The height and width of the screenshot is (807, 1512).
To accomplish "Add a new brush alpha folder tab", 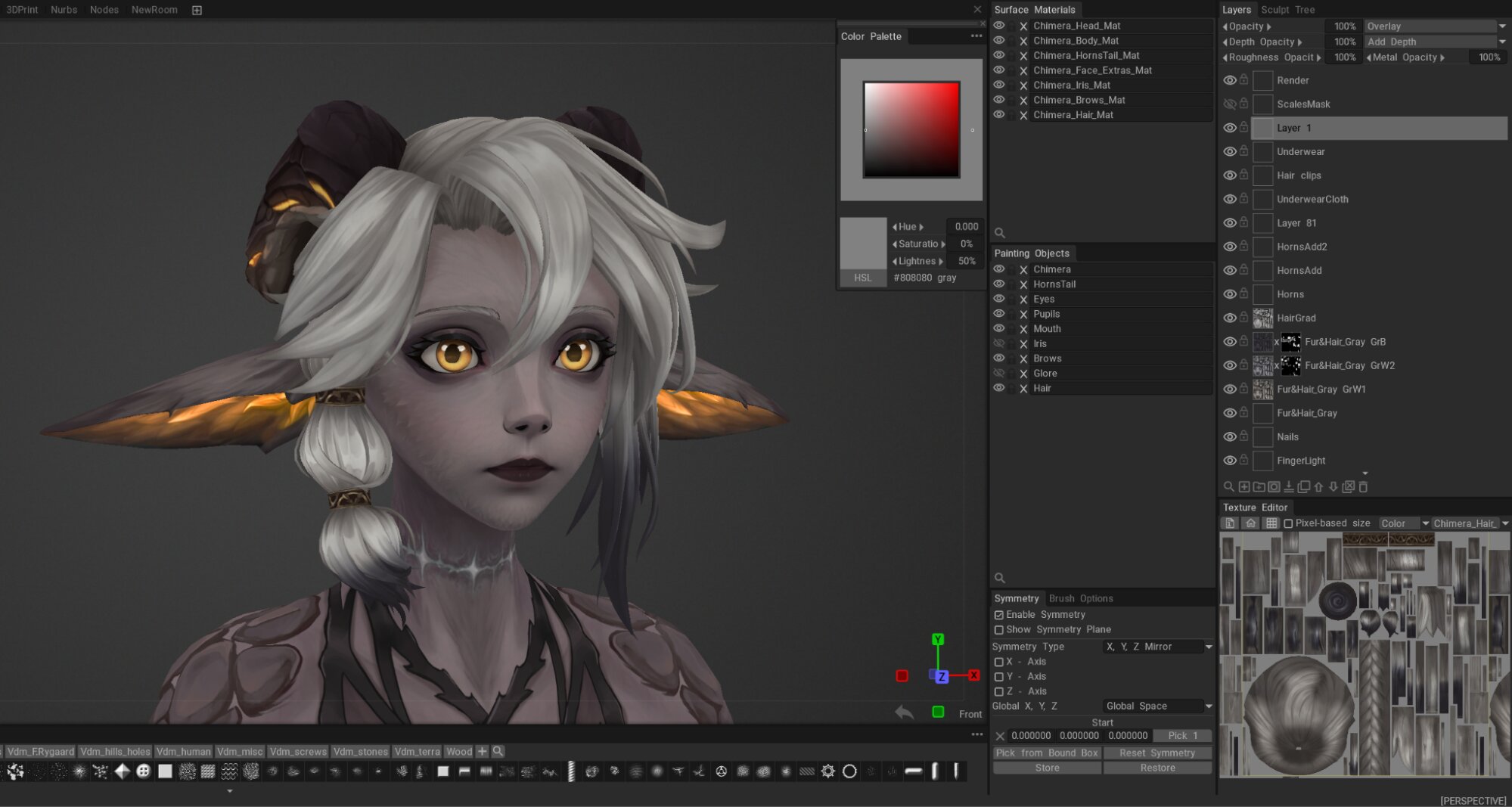I will 482,751.
